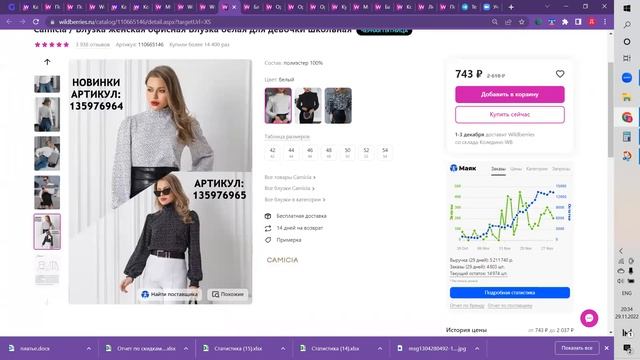
Task: Click the 14-day return arrows icon
Action: point(268,228)
